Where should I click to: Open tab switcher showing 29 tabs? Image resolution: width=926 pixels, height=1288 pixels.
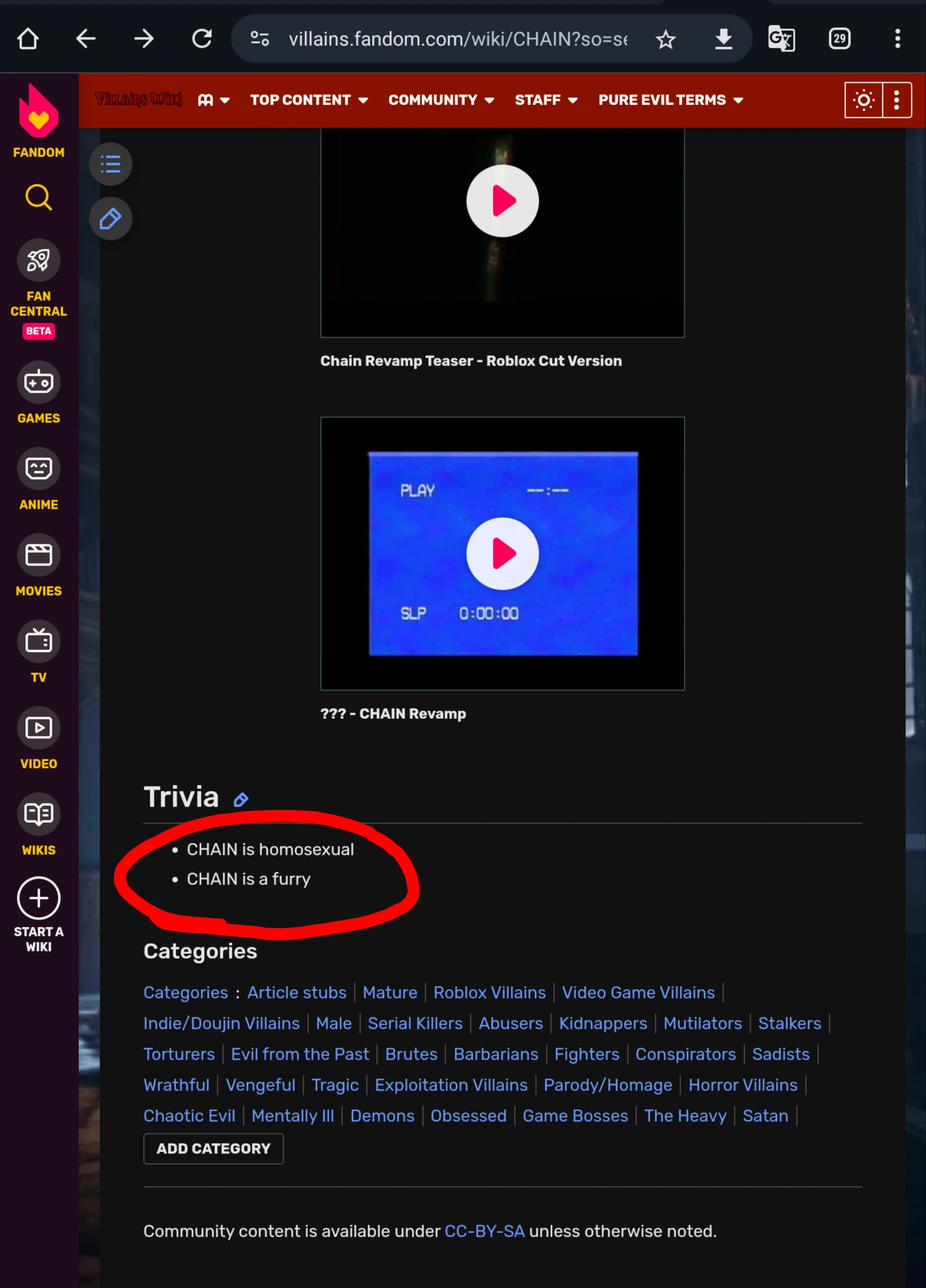(x=840, y=39)
